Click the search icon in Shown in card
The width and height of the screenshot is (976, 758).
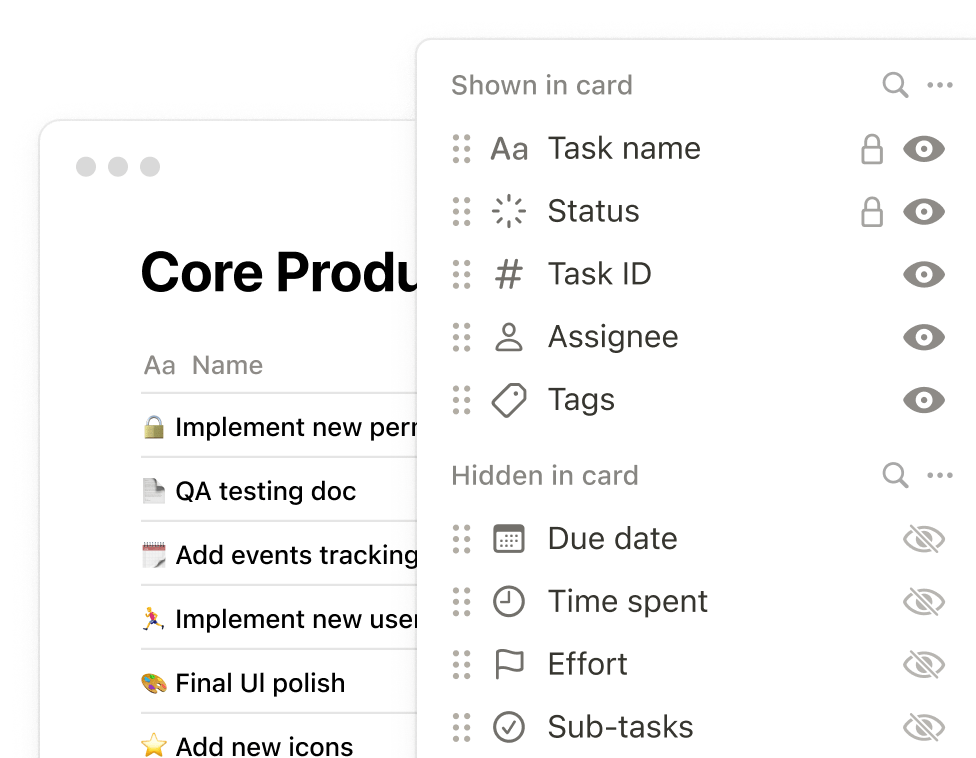pos(895,85)
